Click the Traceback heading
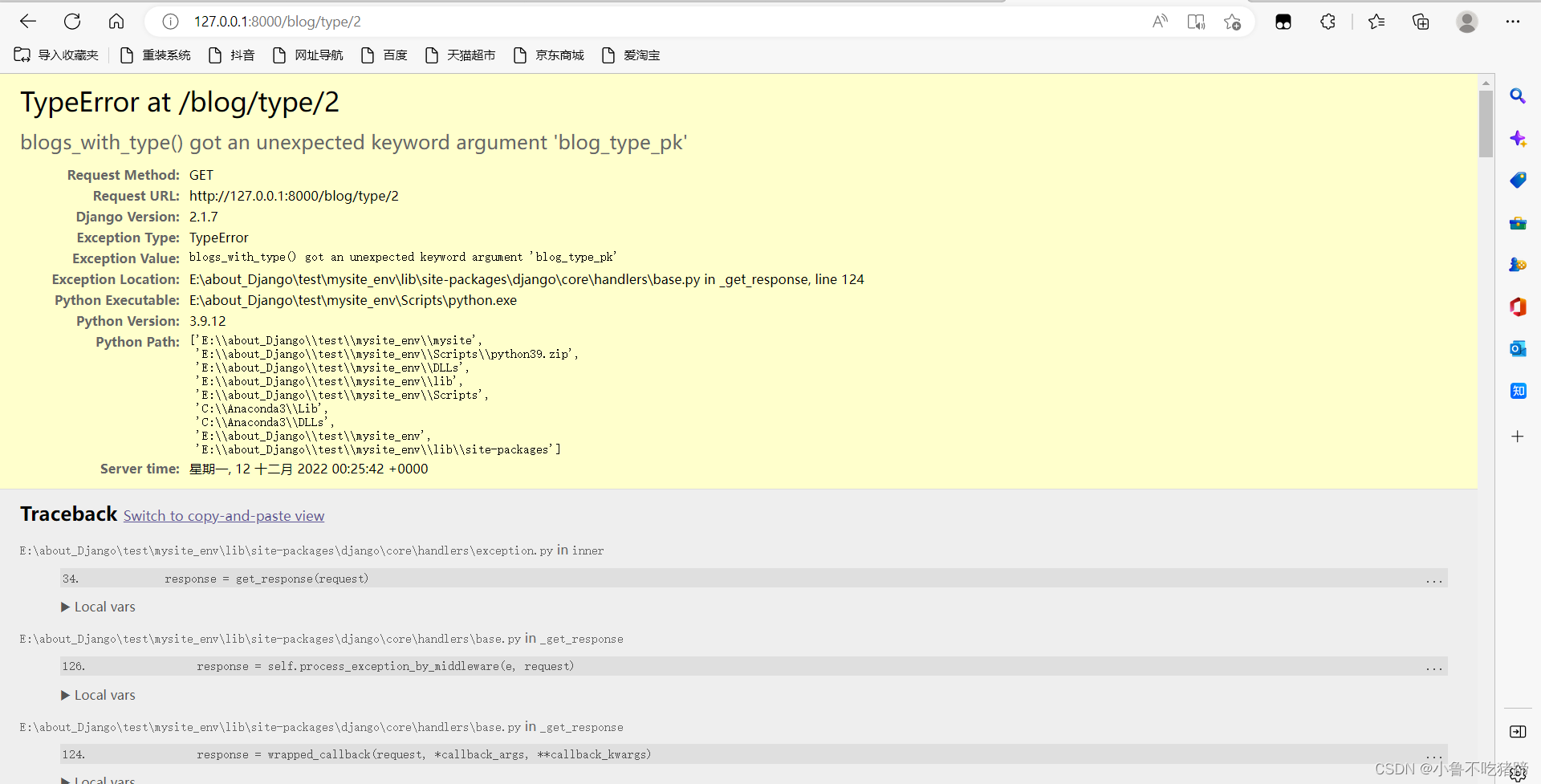The width and height of the screenshot is (1541, 784). point(69,514)
